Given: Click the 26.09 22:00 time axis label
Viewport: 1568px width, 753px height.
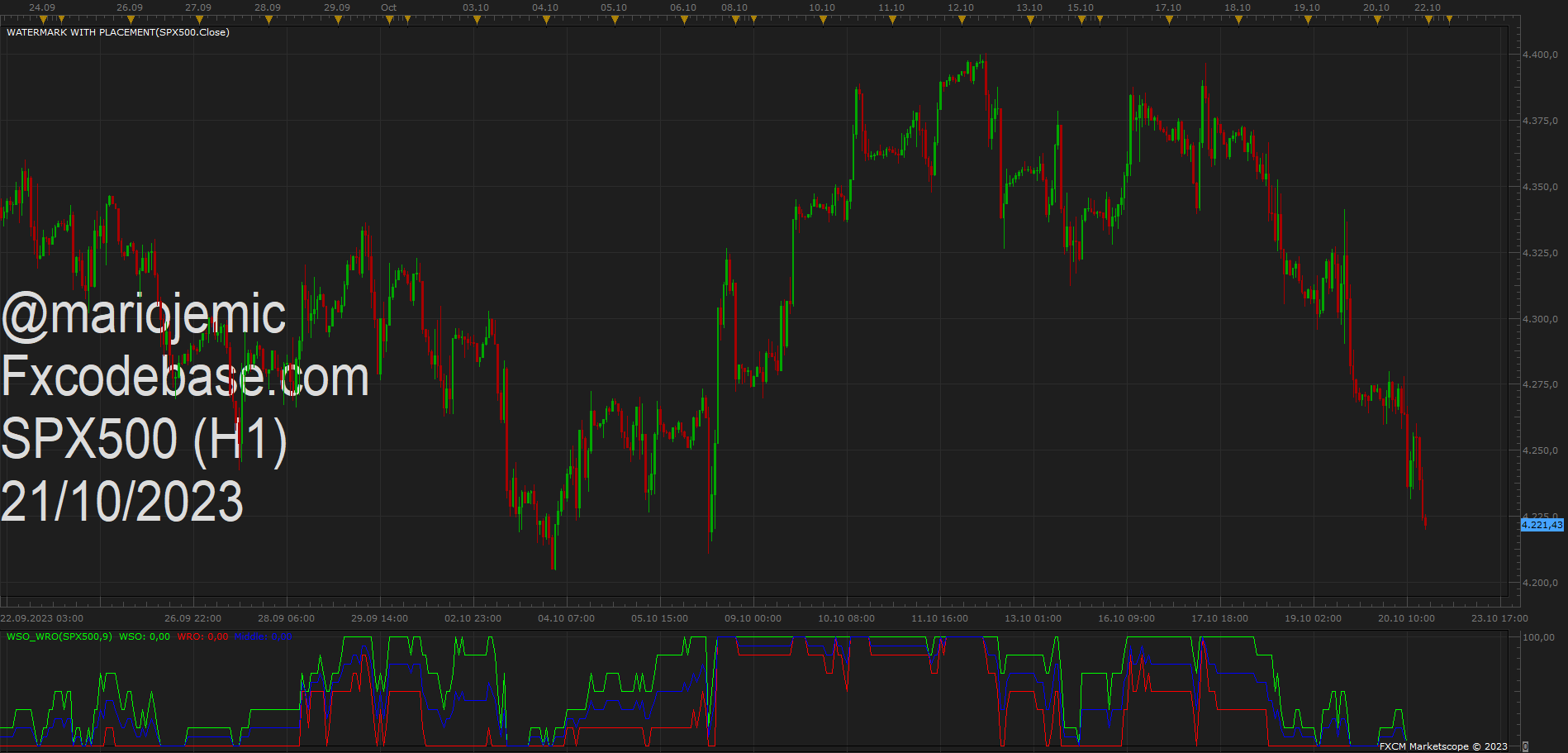Looking at the screenshot, I should coord(192,618).
